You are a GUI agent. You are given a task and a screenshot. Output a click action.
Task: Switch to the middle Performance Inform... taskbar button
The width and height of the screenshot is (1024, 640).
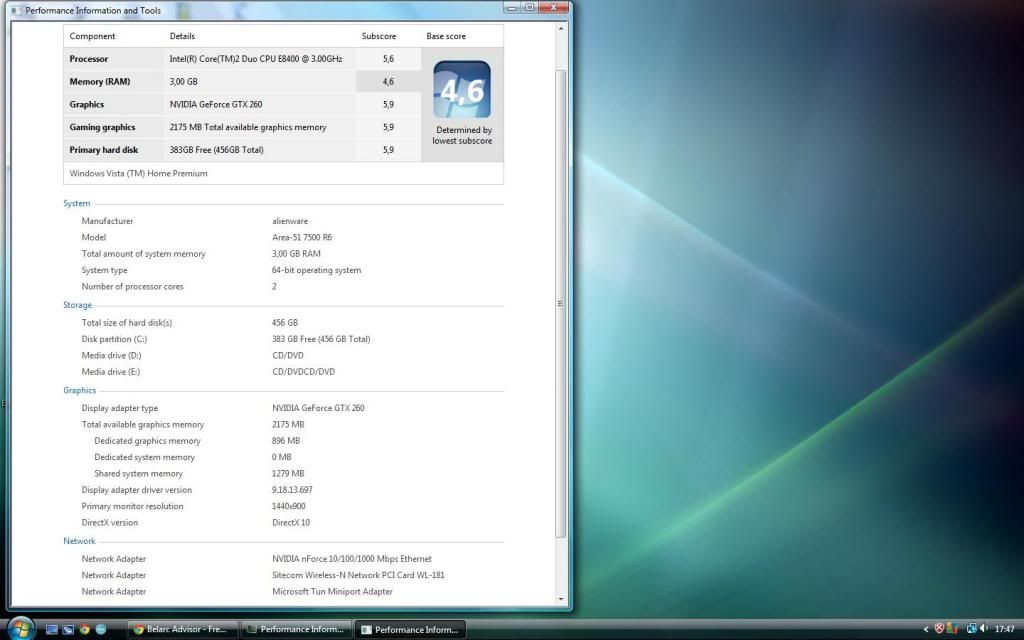coord(296,630)
